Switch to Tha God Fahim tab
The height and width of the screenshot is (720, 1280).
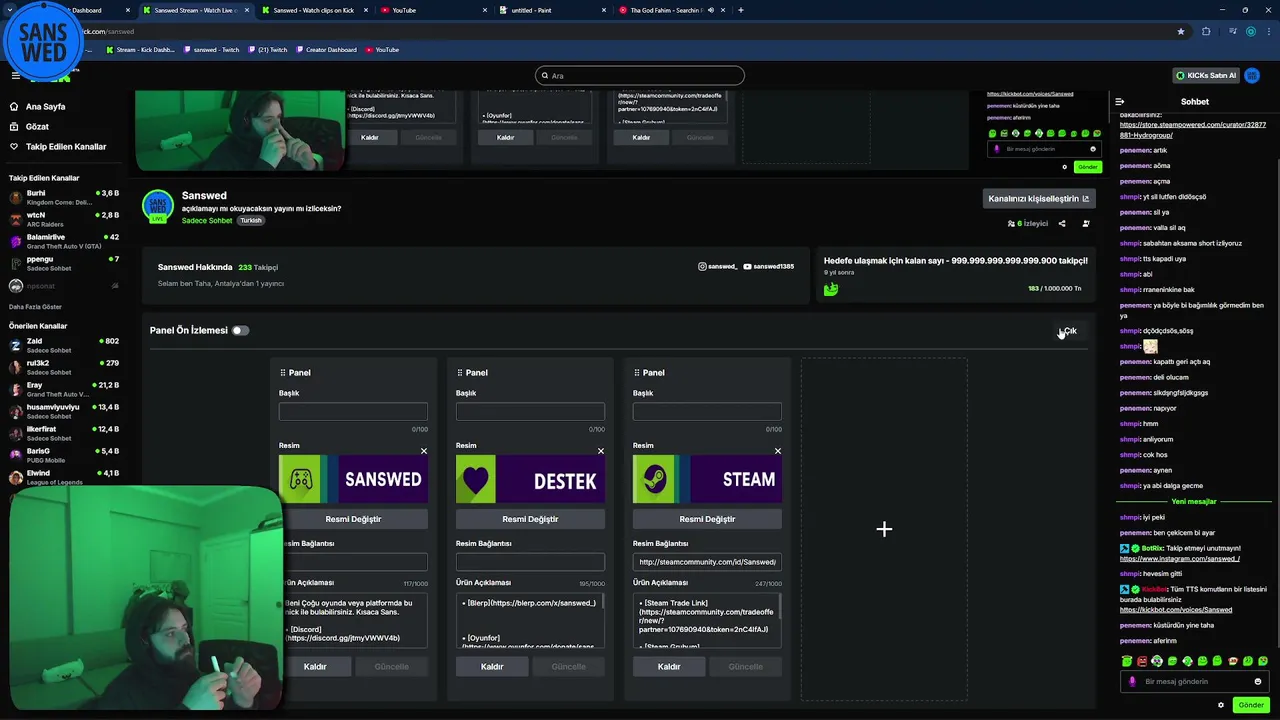672,10
